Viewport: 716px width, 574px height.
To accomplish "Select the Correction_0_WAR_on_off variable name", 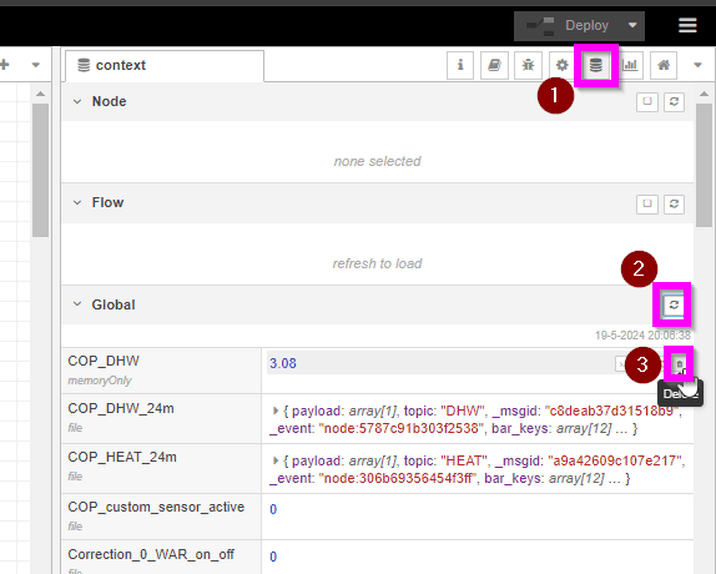I will click(151, 554).
